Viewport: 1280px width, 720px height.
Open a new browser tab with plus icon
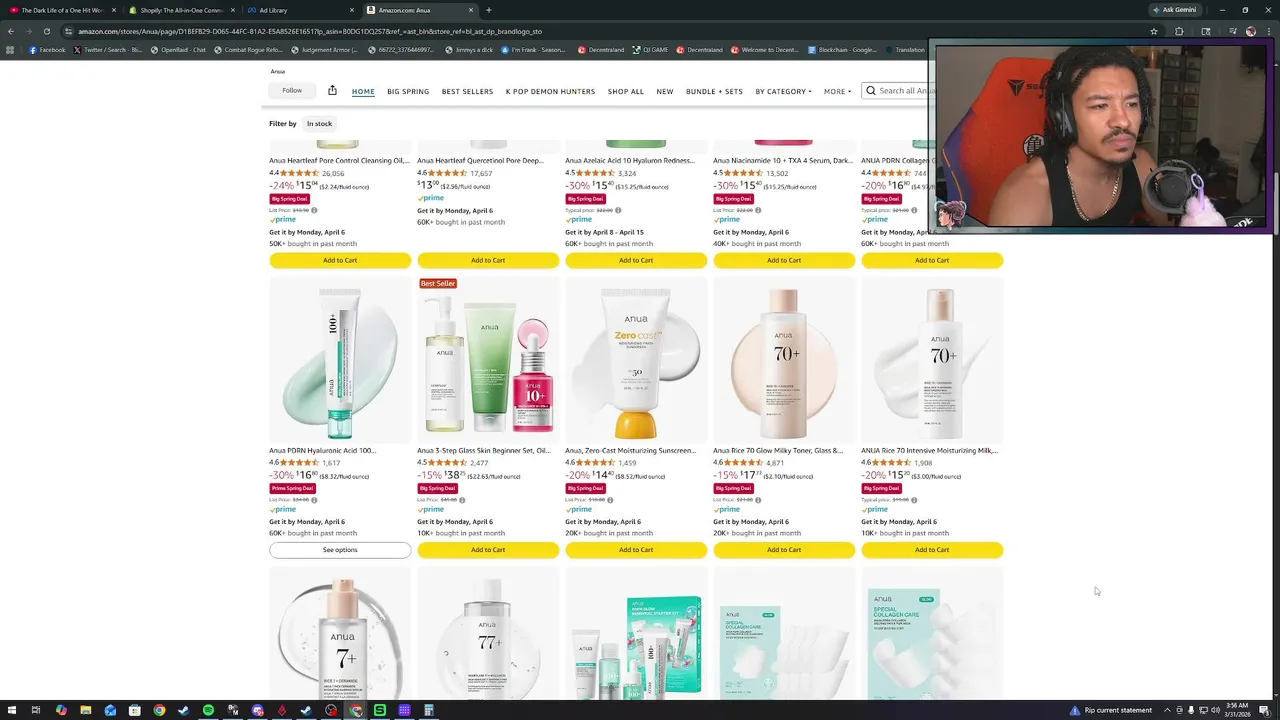[x=488, y=10]
